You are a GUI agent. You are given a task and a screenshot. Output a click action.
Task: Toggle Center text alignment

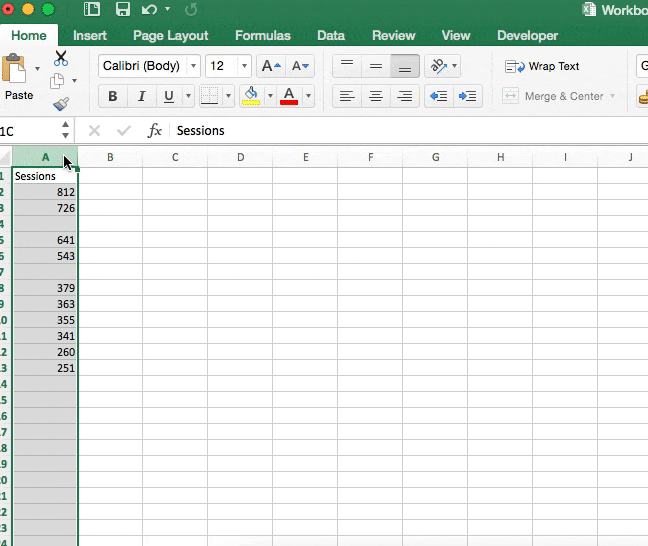pos(376,96)
